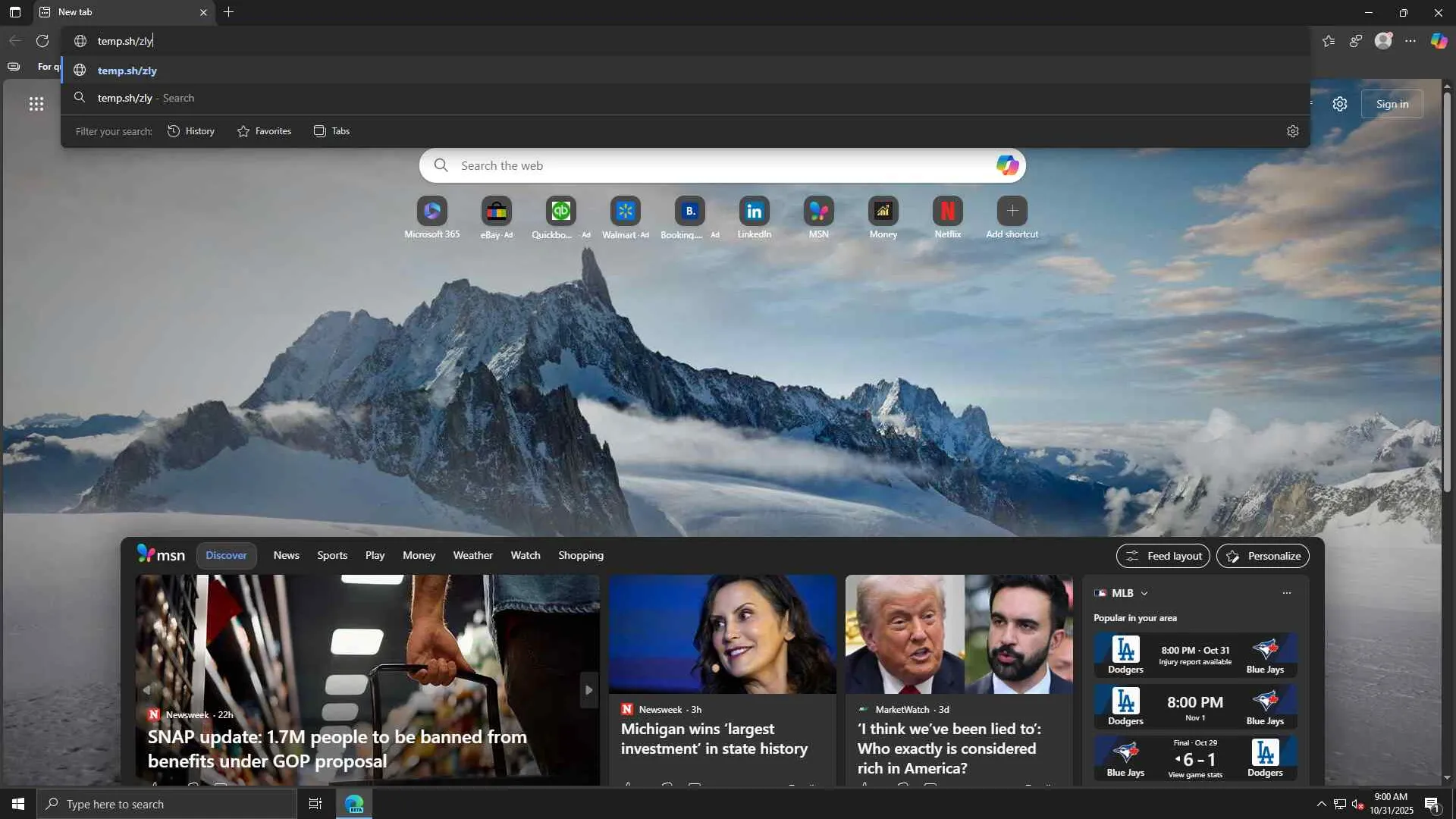Refresh the page with the reload icon

pyautogui.click(x=42, y=41)
